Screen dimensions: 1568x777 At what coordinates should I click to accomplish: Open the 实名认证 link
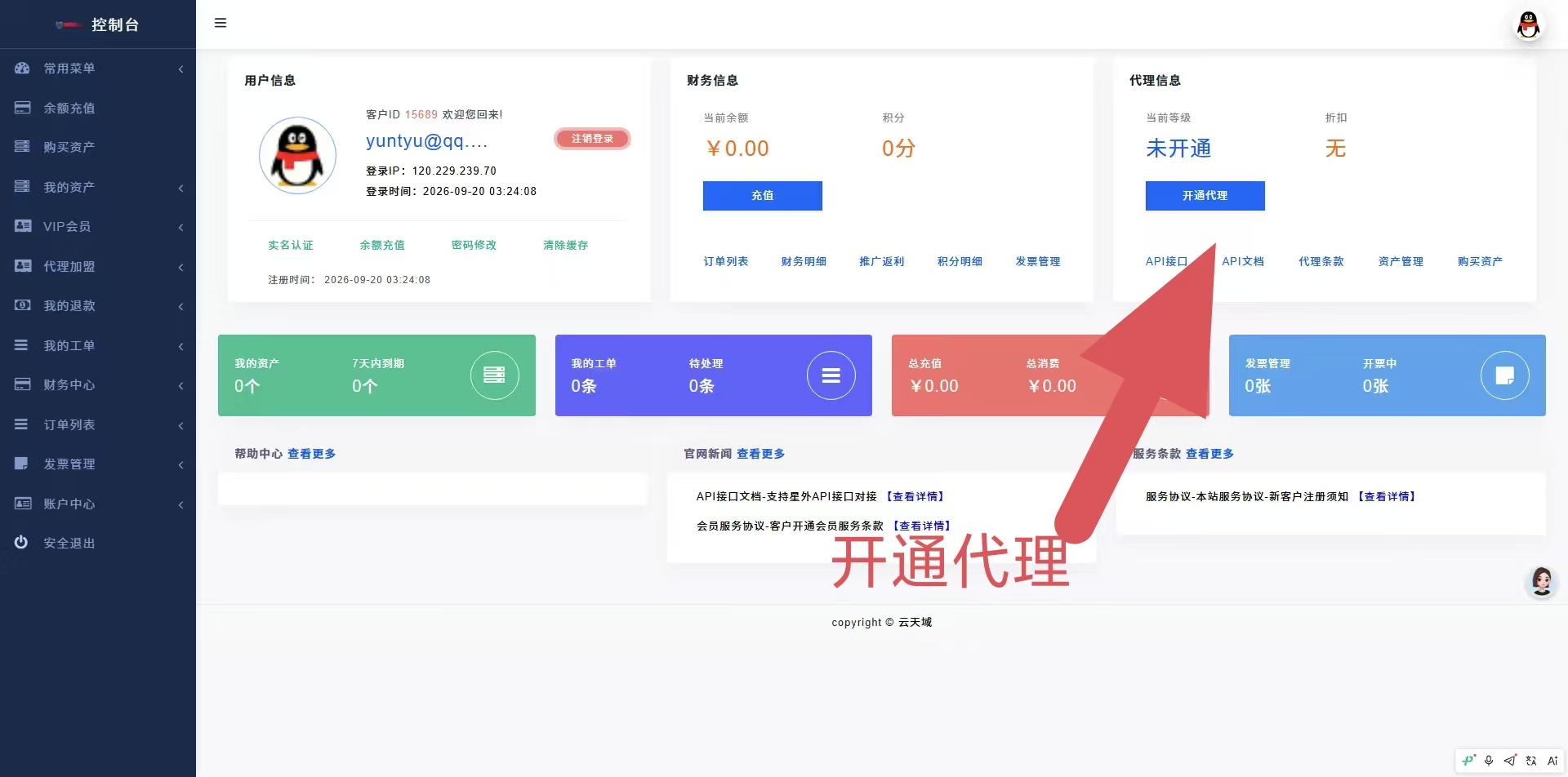tap(291, 245)
